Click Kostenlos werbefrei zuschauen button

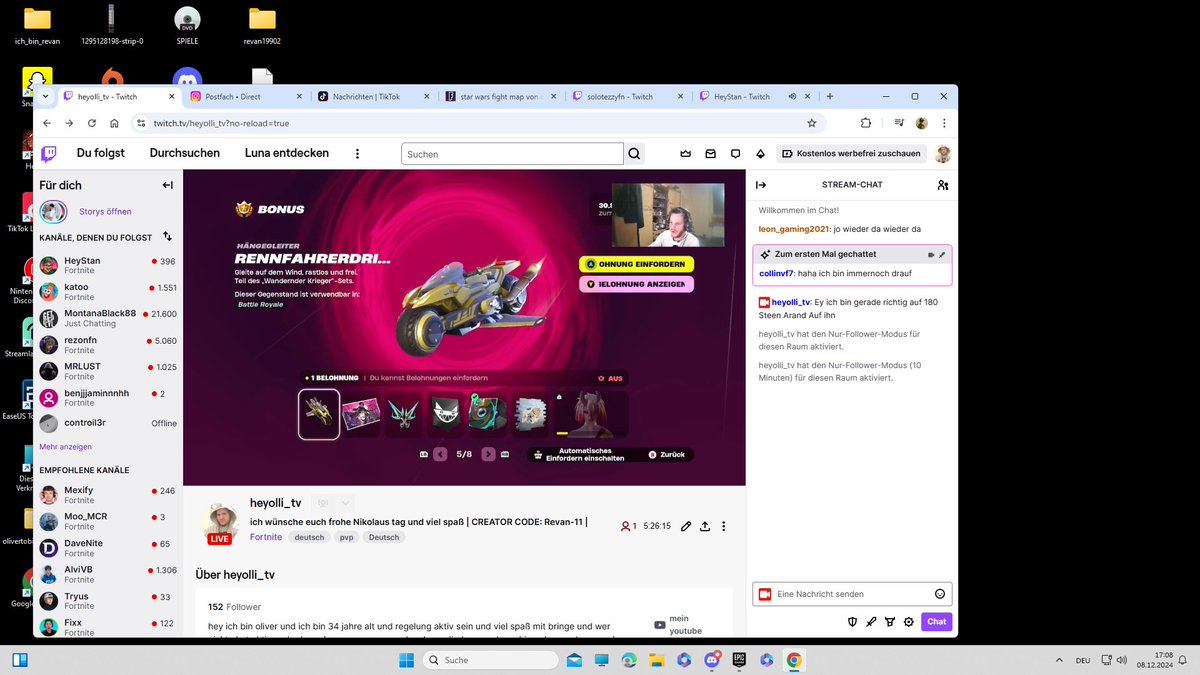point(851,154)
